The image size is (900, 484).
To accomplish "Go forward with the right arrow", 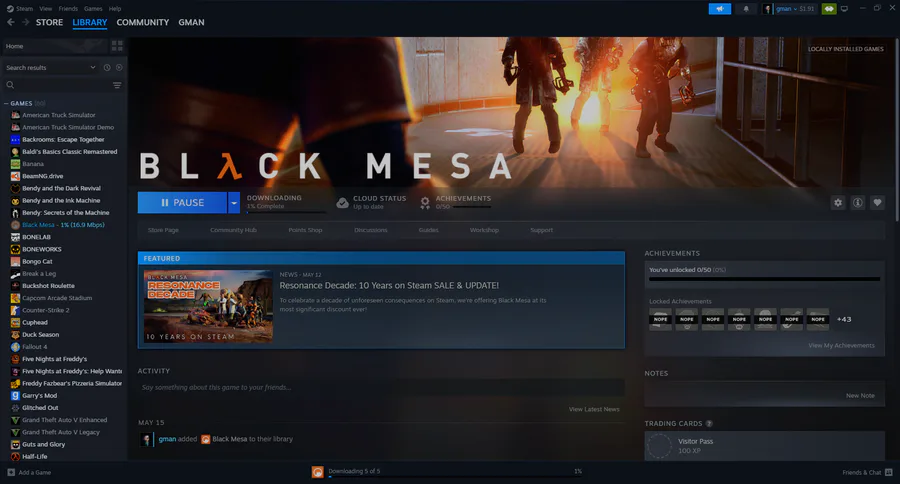I will coord(25,22).
